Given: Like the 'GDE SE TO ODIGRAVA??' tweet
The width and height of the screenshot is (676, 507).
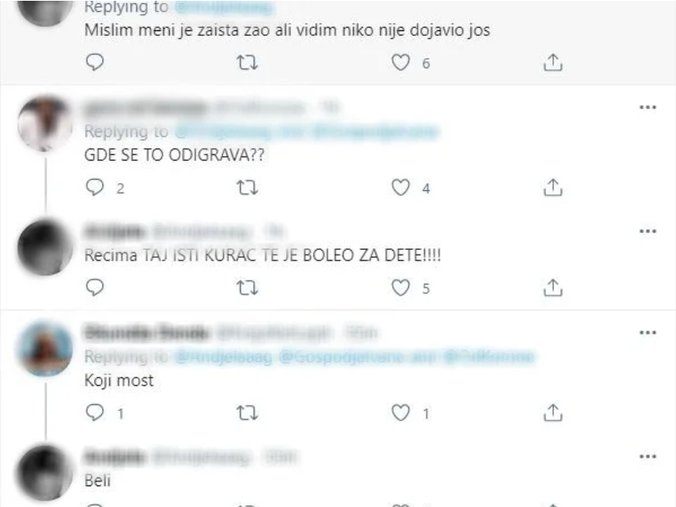Looking at the screenshot, I should point(401,188).
